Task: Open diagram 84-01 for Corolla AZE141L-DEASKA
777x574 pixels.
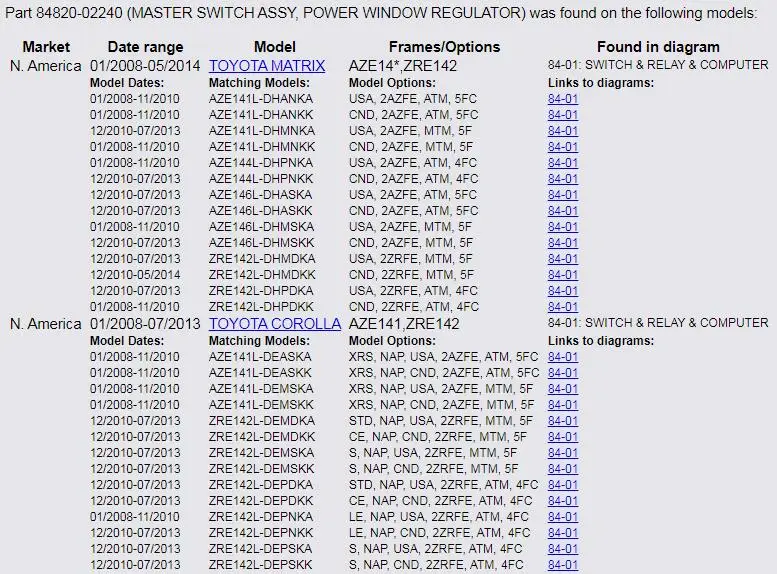Action: click(x=563, y=357)
